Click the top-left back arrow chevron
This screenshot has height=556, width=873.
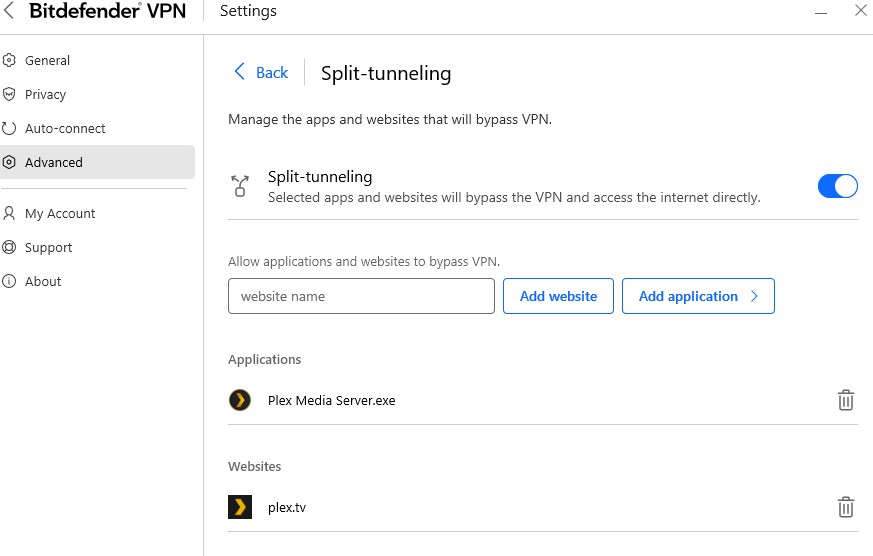coord(9,11)
